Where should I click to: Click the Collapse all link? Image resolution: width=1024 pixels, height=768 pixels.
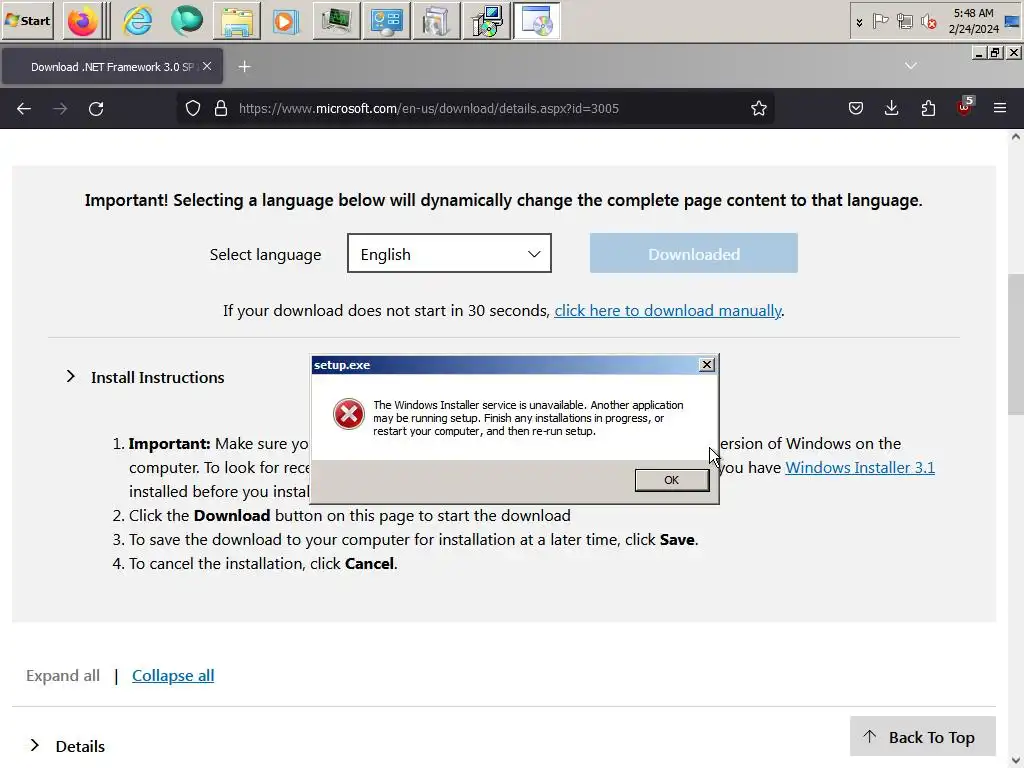[173, 676]
